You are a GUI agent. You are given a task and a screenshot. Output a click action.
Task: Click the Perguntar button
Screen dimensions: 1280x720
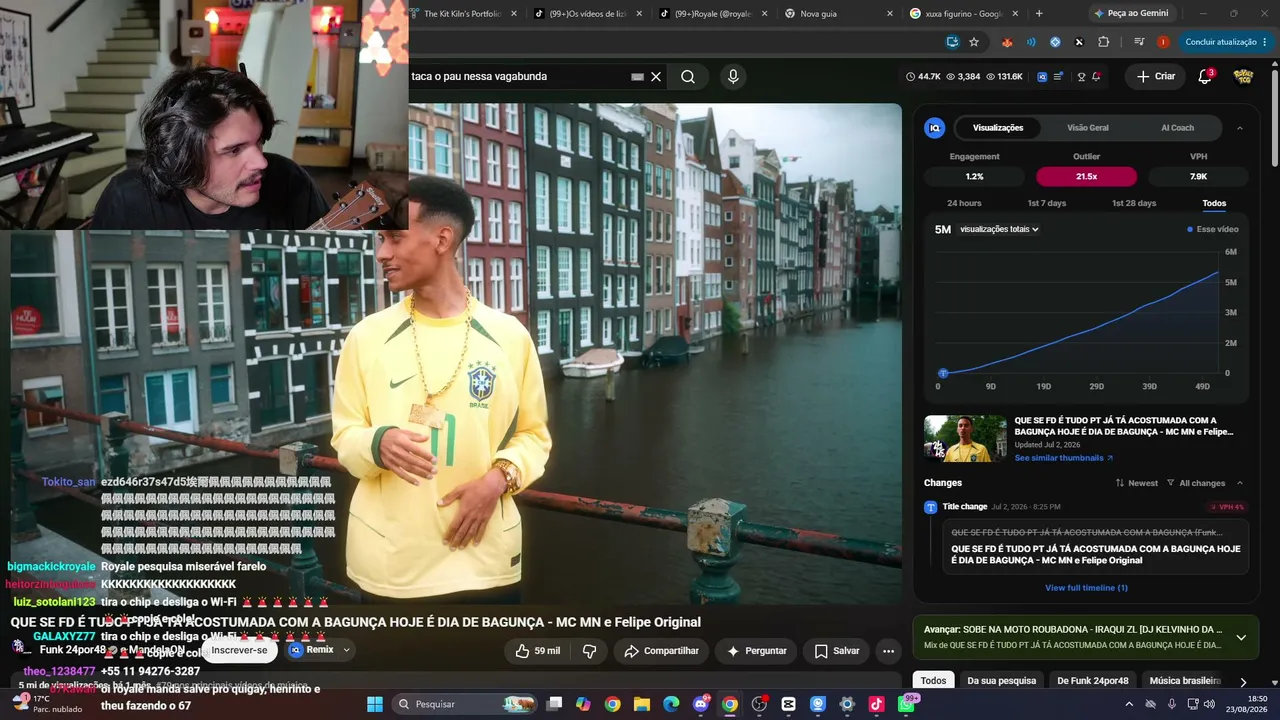tap(756, 651)
